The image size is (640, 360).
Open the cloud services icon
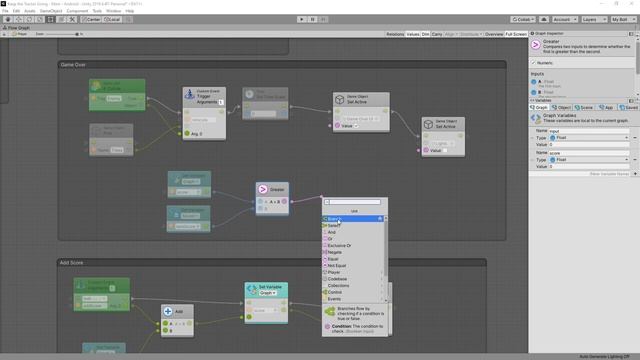pos(544,19)
